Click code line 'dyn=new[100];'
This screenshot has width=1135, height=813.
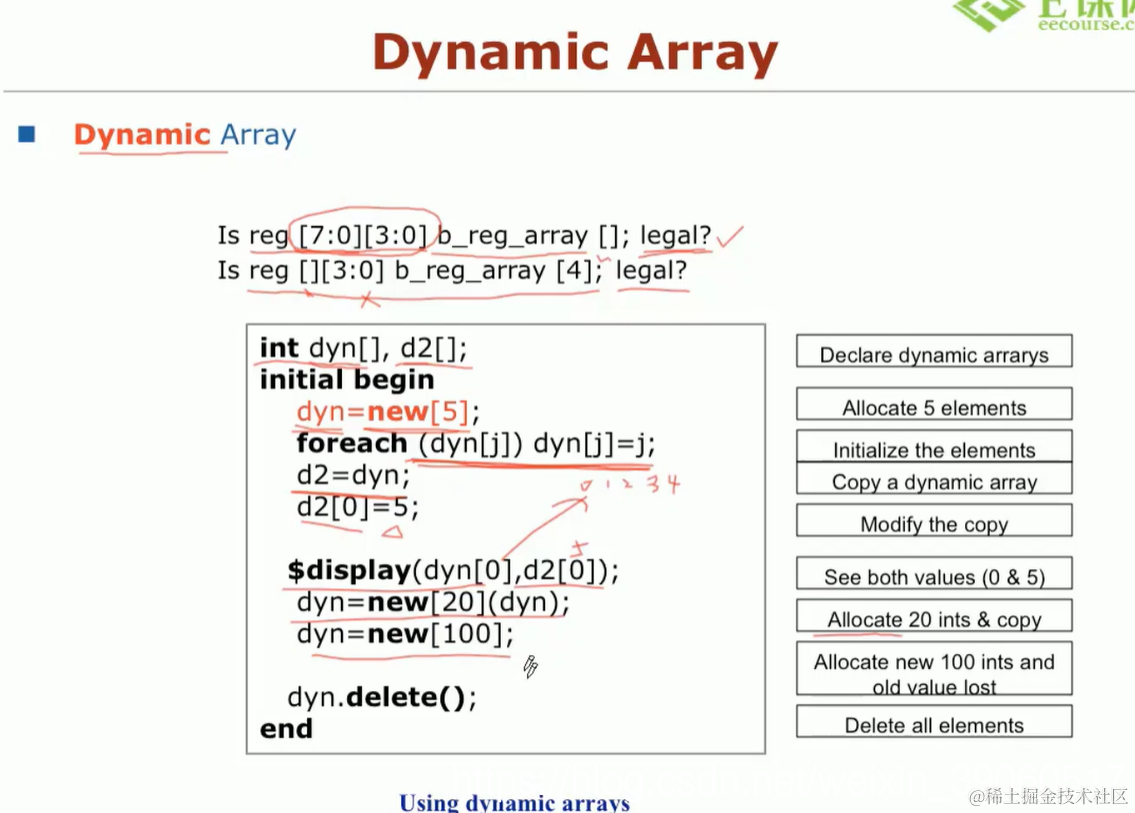[405, 634]
